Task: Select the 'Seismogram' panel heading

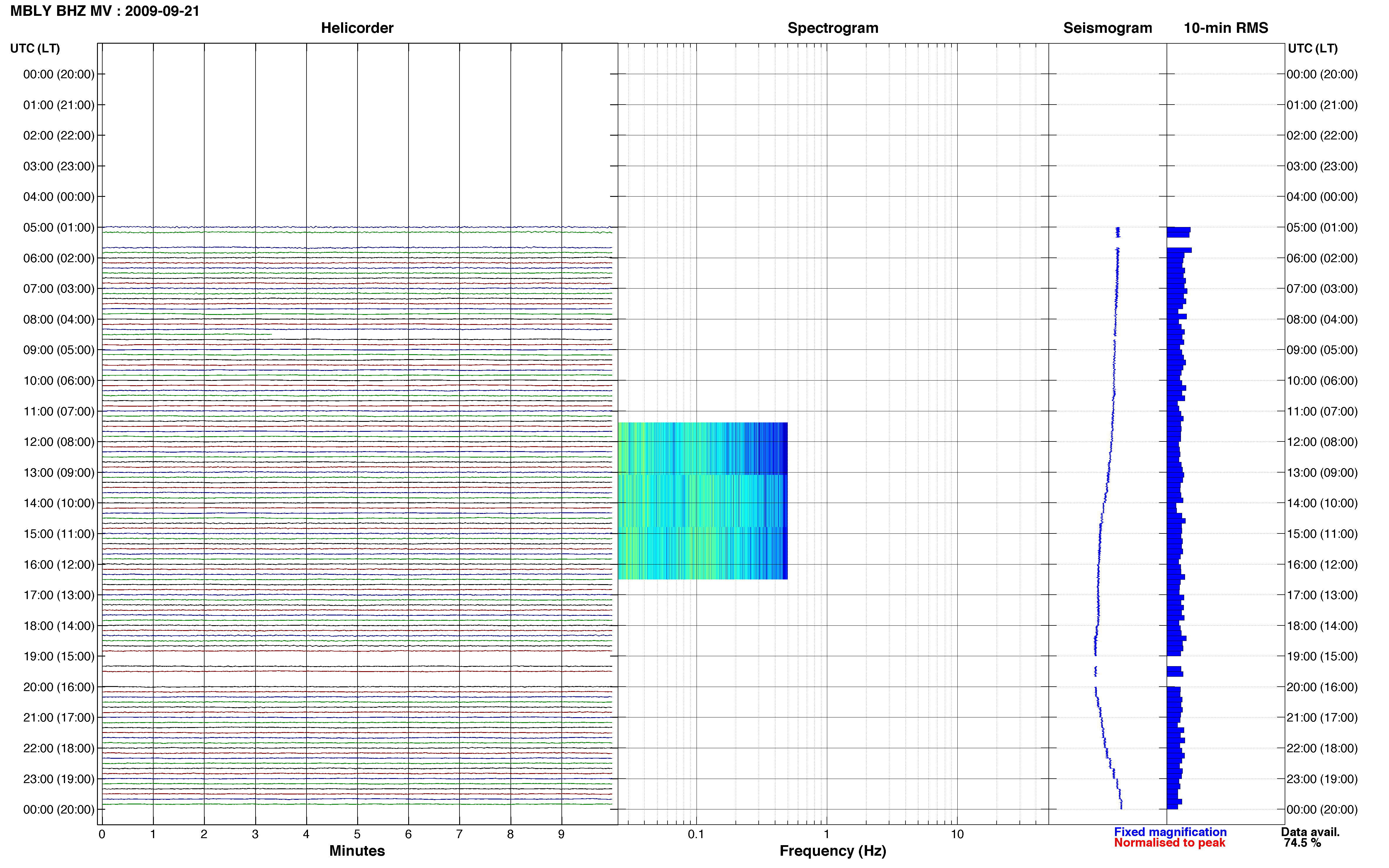Action: [x=1107, y=28]
